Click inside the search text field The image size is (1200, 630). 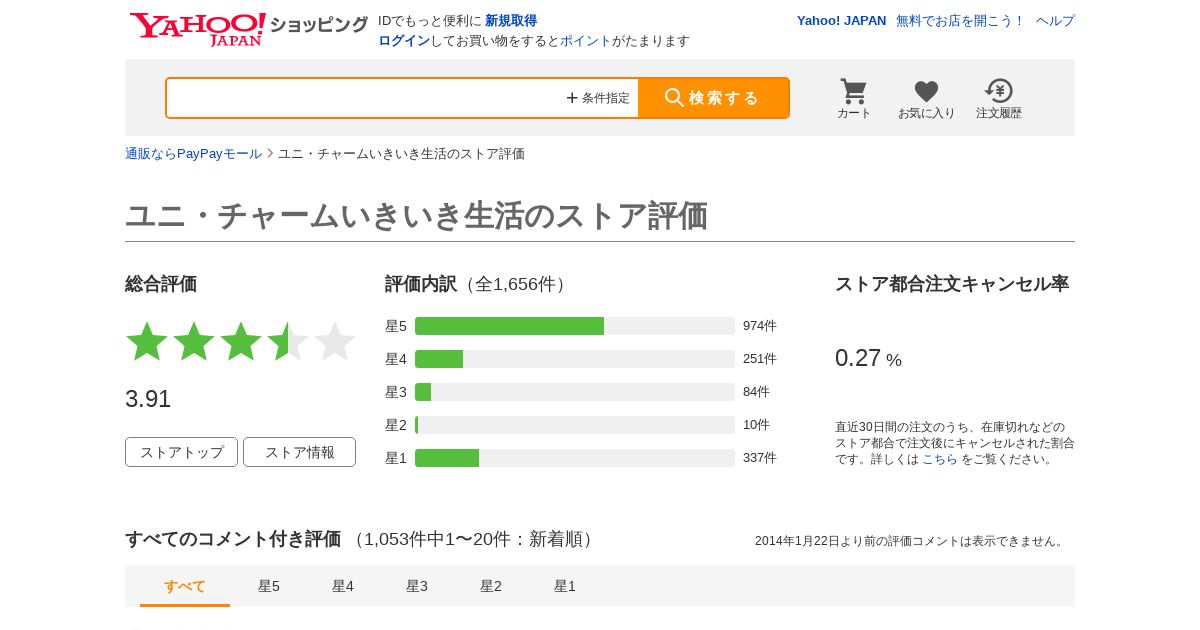coord(365,98)
